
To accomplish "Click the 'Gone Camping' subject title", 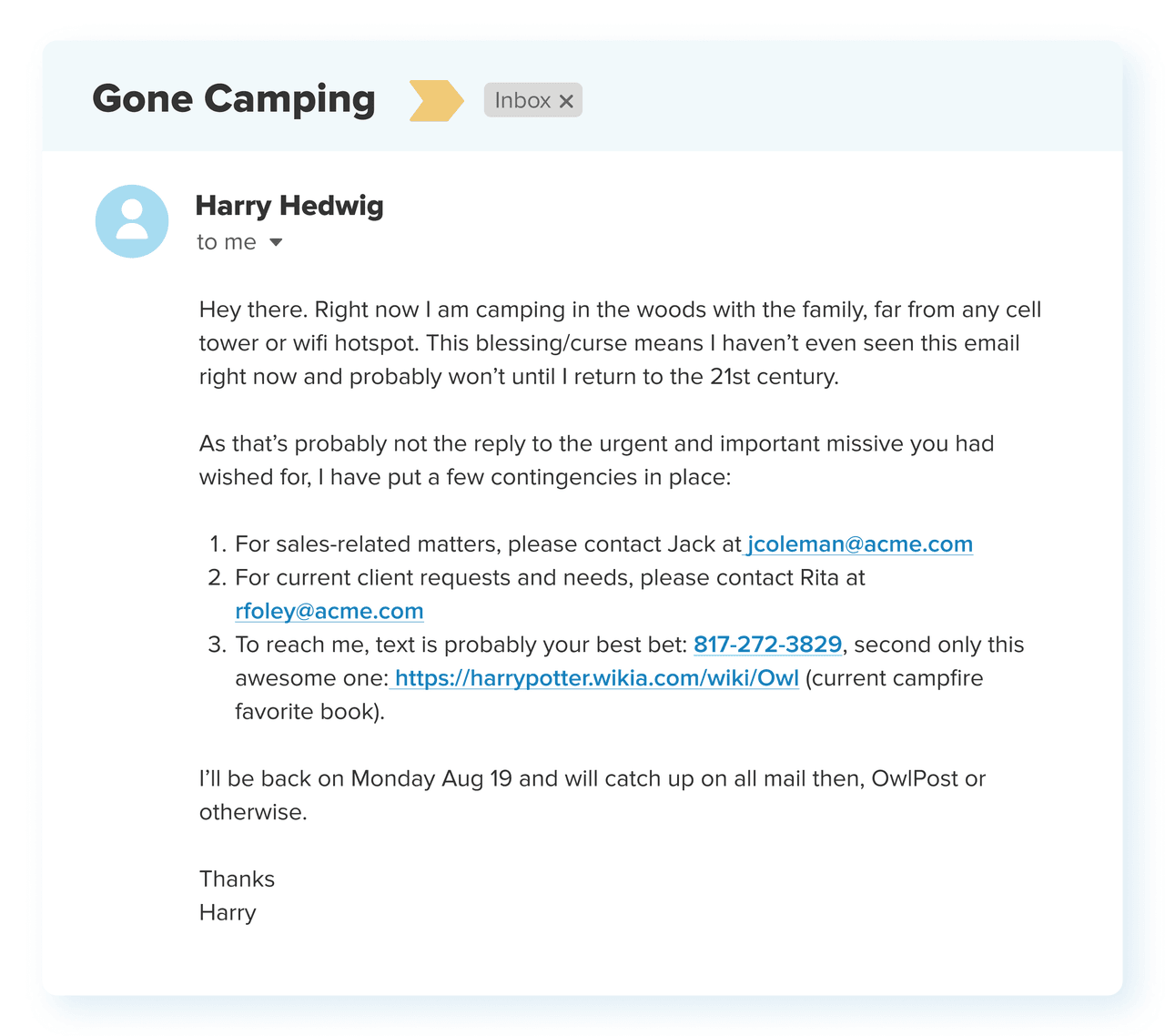I will pyautogui.click(x=234, y=98).
